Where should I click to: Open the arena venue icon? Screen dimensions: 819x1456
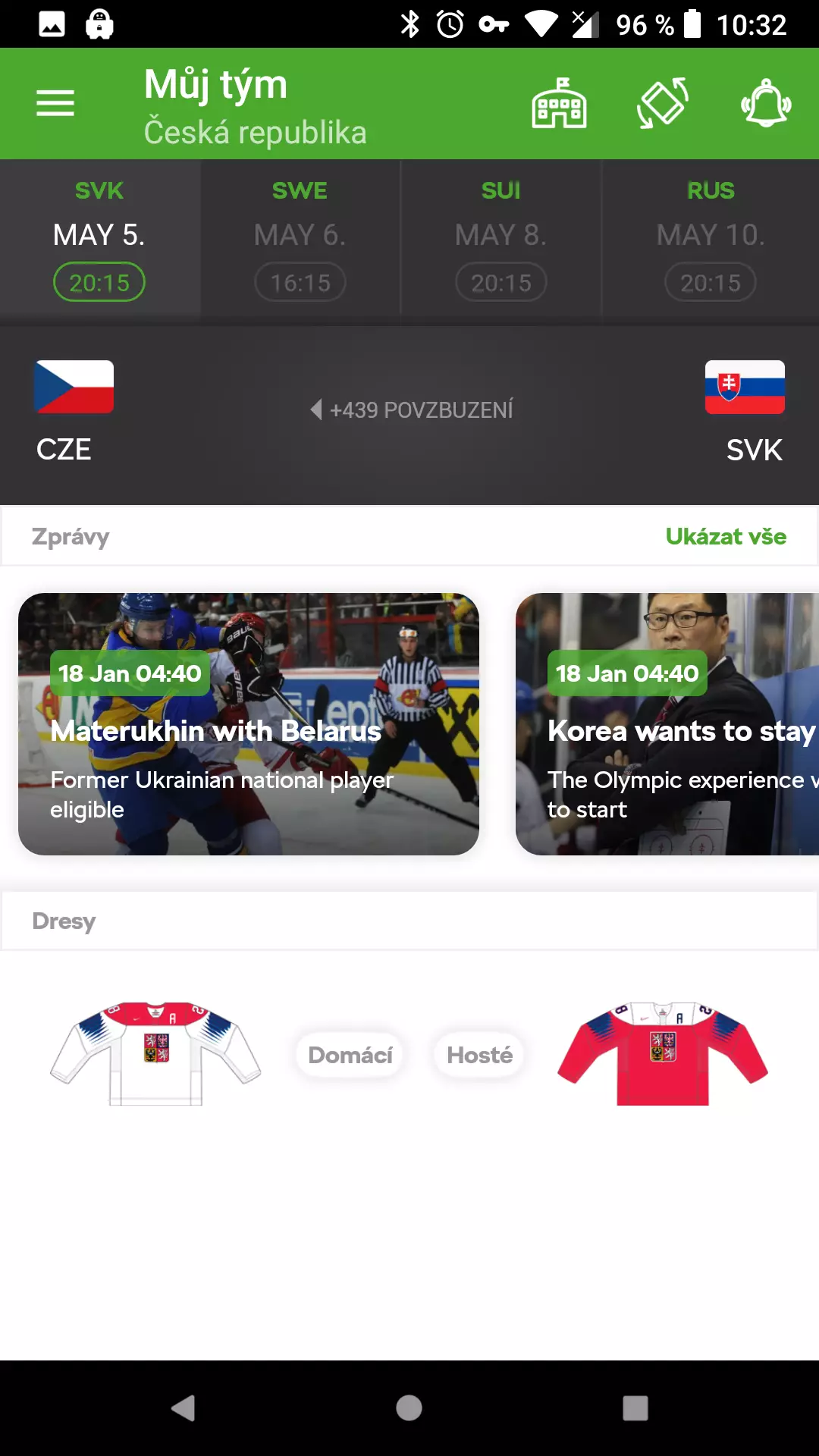coord(559,103)
